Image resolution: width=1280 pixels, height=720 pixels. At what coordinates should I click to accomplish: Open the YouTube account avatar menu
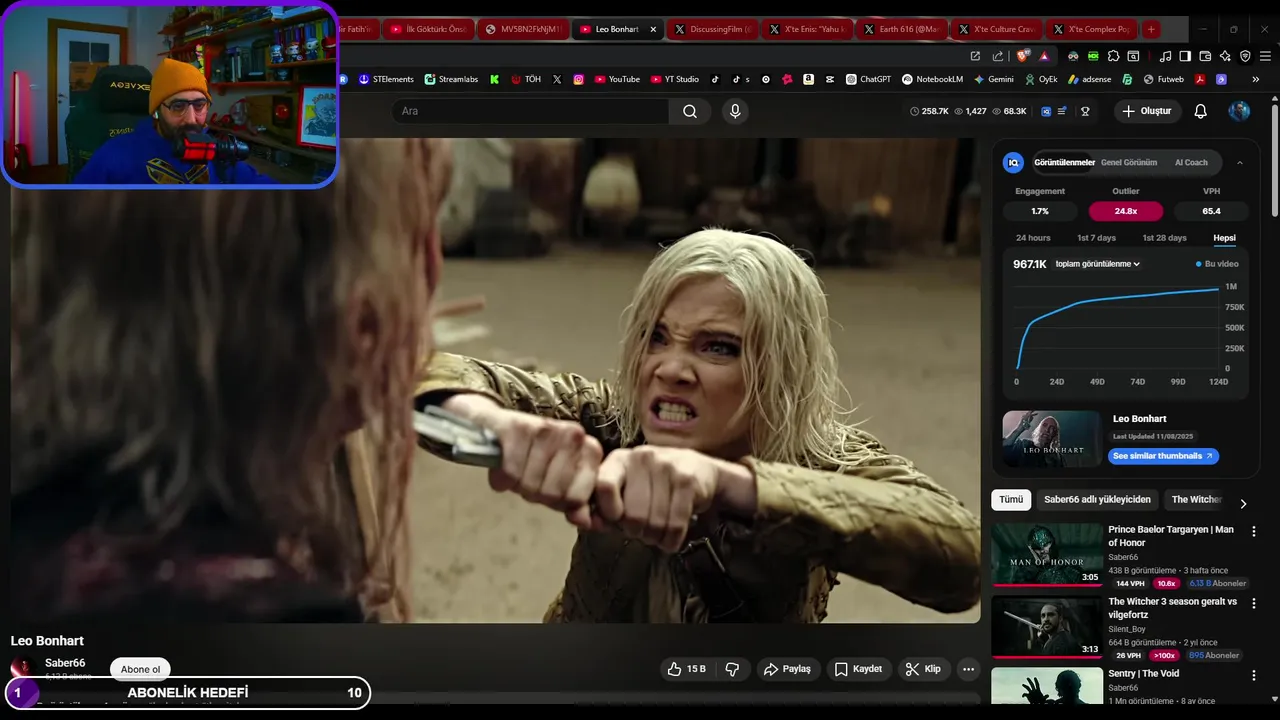pyautogui.click(x=1239, y=111)
